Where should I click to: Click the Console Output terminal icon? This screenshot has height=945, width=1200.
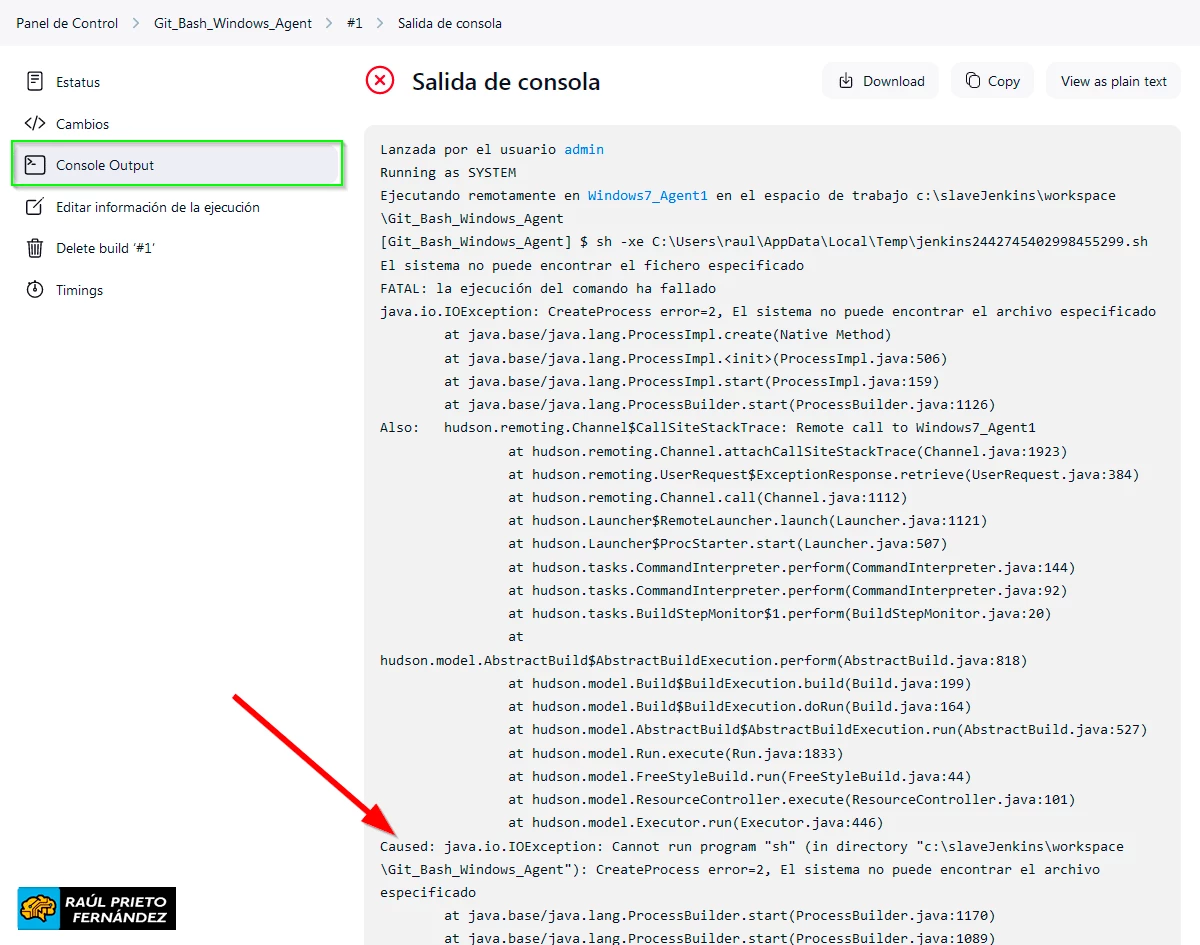click(x=35, y=165)
